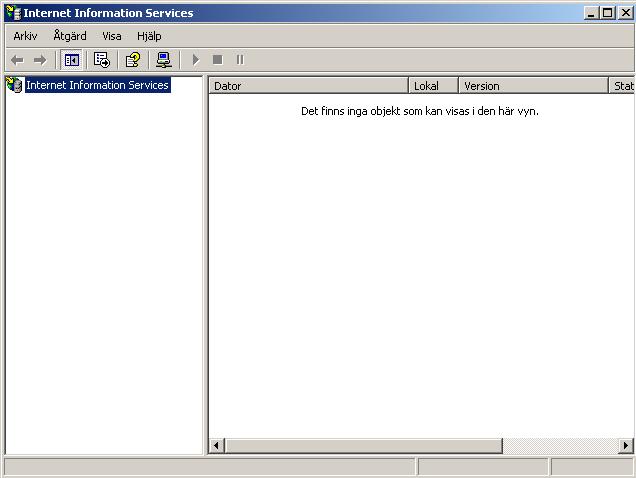636x478 pixels.
Task: Click the Export List toolbar icon
Action: point(101,60)
